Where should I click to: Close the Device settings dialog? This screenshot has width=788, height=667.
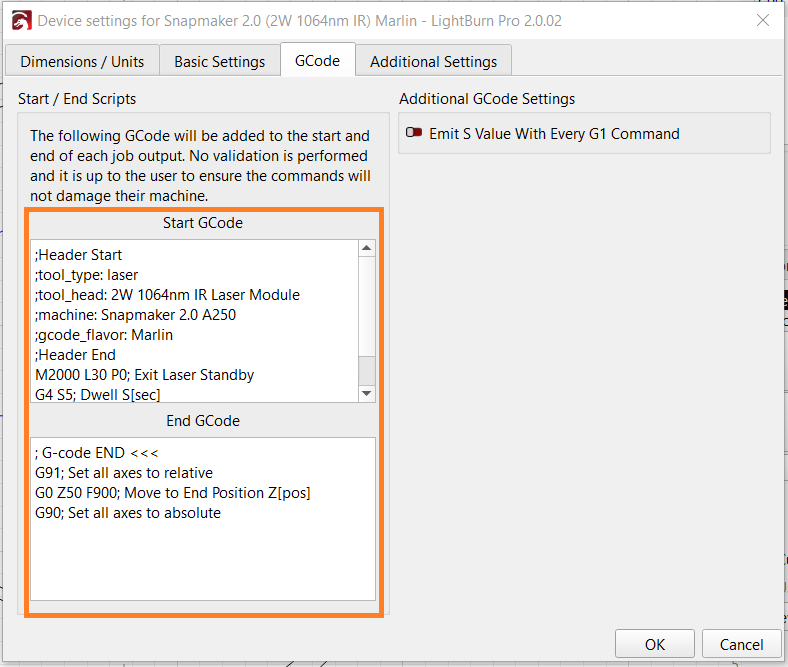763,20
